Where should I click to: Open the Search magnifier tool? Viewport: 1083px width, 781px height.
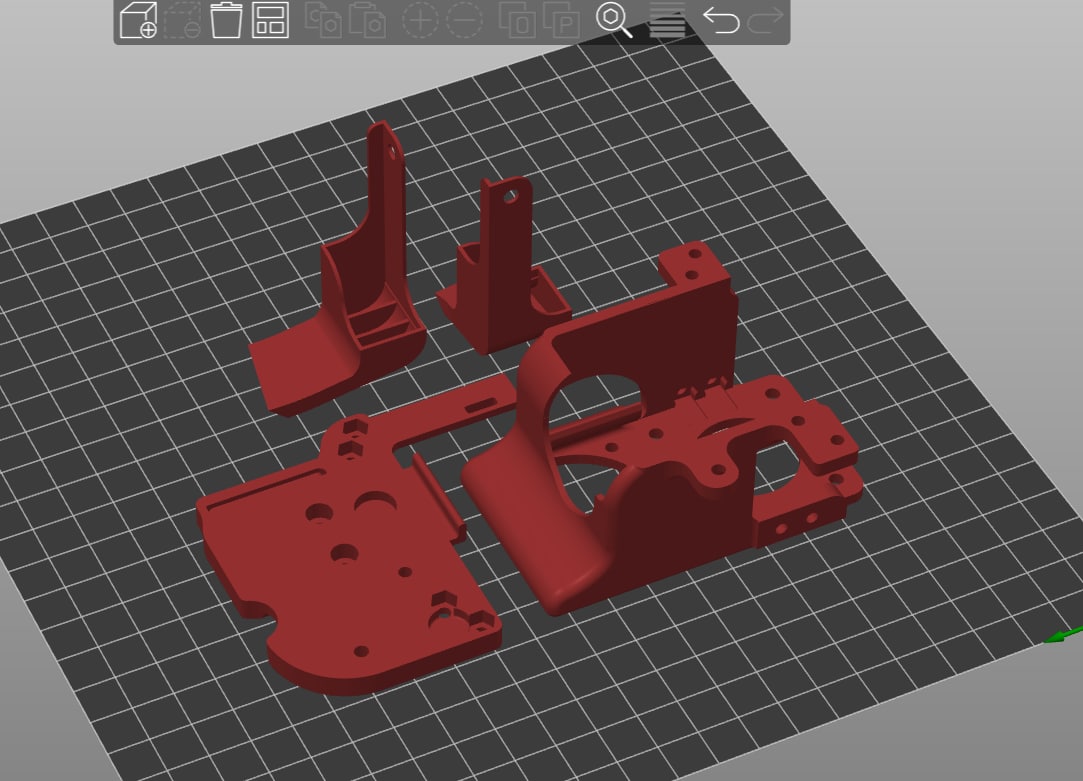[614, 20]
